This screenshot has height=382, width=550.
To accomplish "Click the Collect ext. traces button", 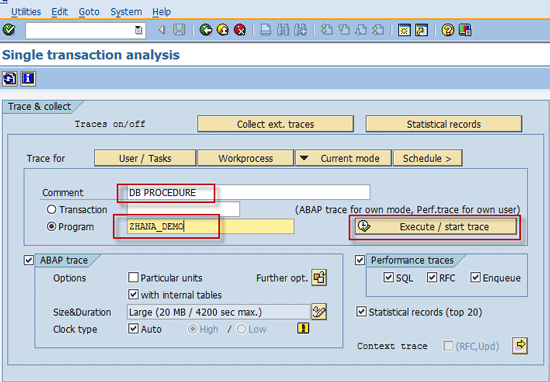I will [275, 124].
